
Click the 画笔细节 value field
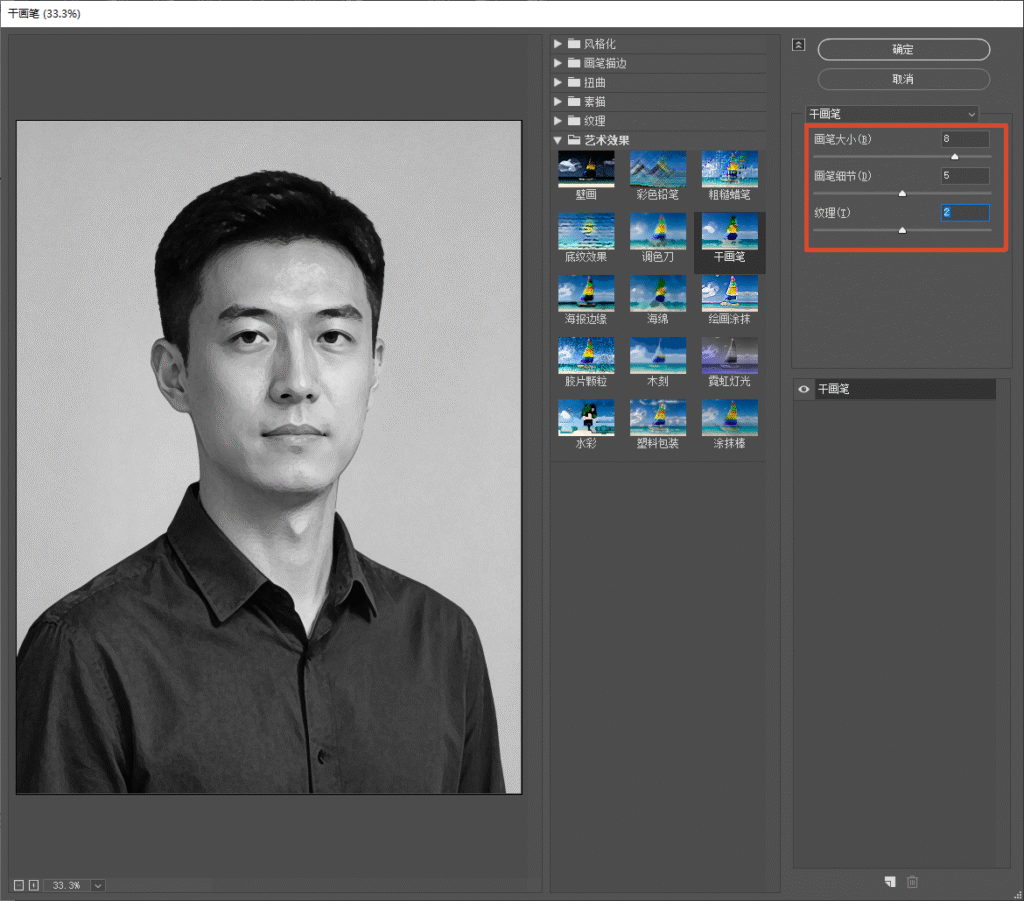pyautogui.click(x=965, y=176)
